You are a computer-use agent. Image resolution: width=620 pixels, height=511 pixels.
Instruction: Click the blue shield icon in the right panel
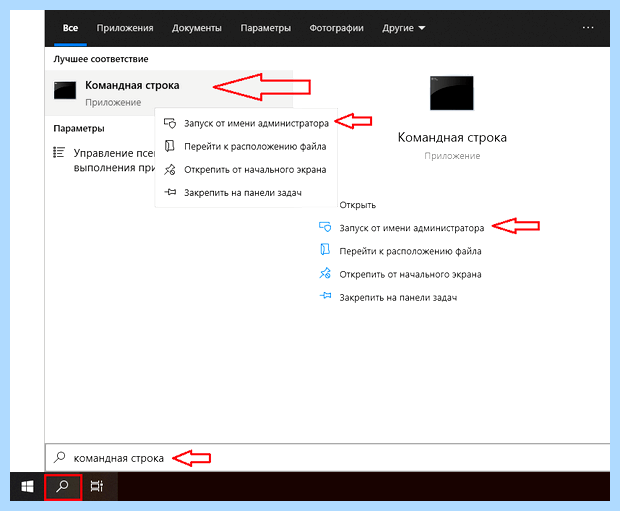pyautogui.click(x=325, y=227)
